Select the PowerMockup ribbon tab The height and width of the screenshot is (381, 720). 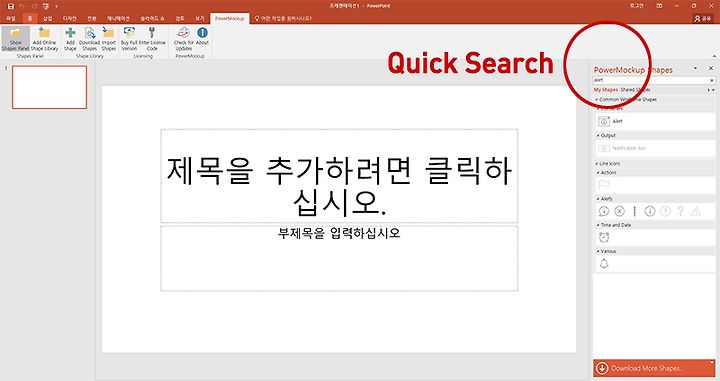(230, 18)
